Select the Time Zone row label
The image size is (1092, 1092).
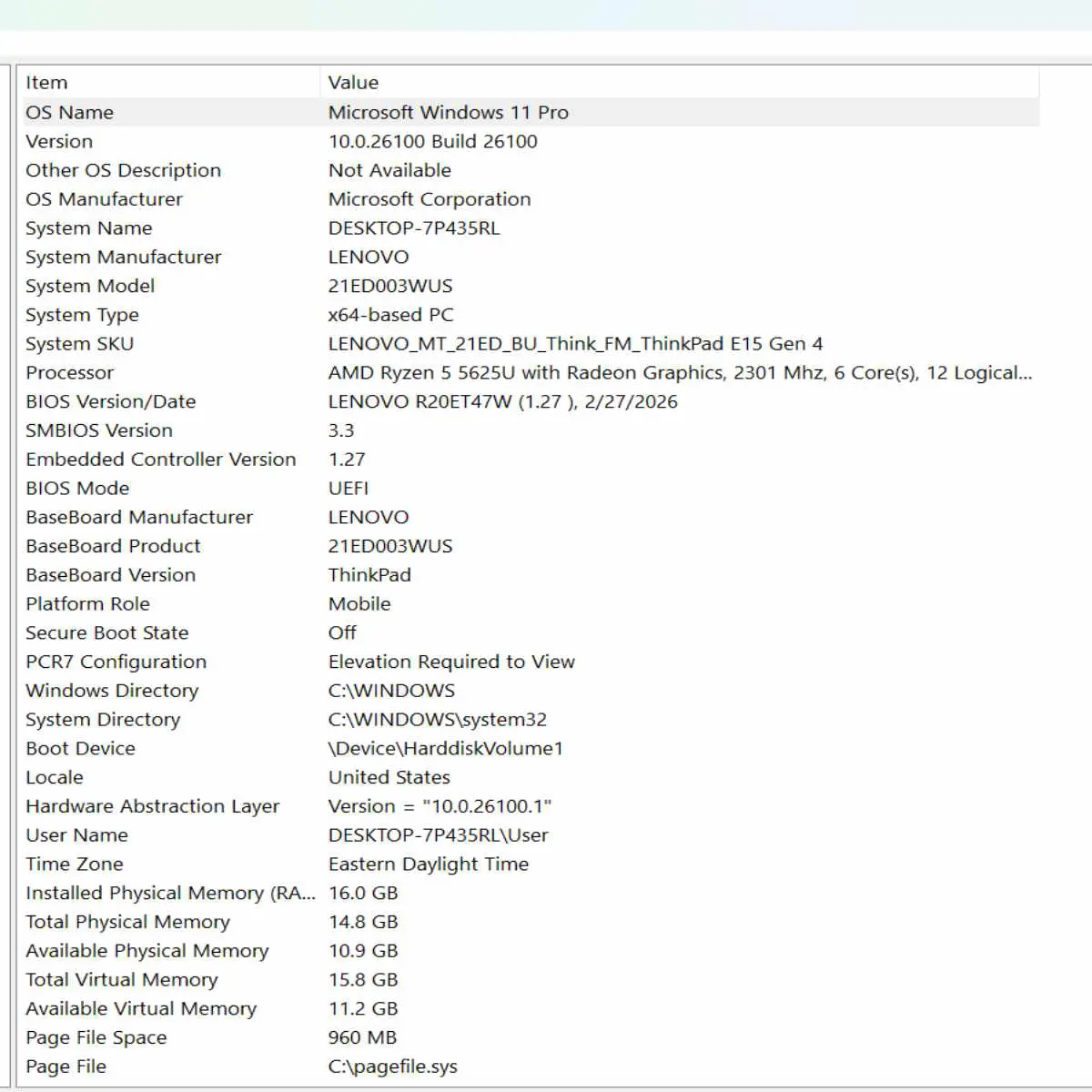pyautogui.click(x=75, y=864)
